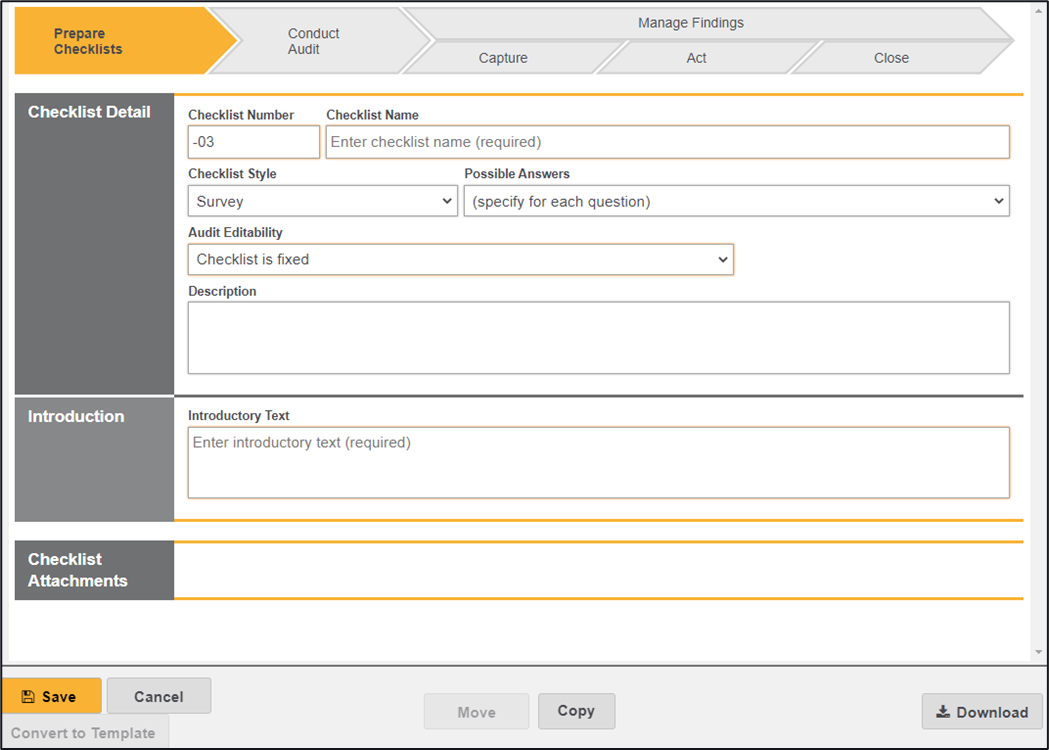Click the Save button with disk icon

tap(51, 697)
